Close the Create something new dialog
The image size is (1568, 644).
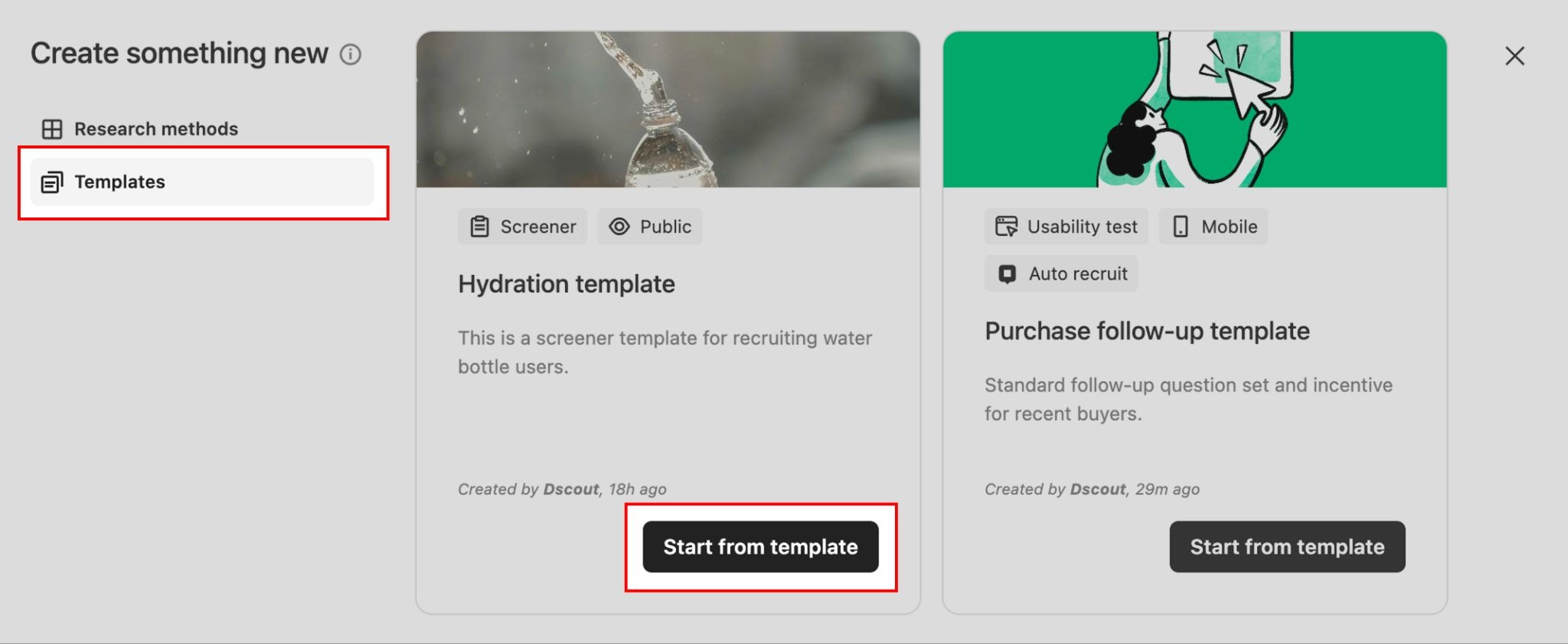1514,56
